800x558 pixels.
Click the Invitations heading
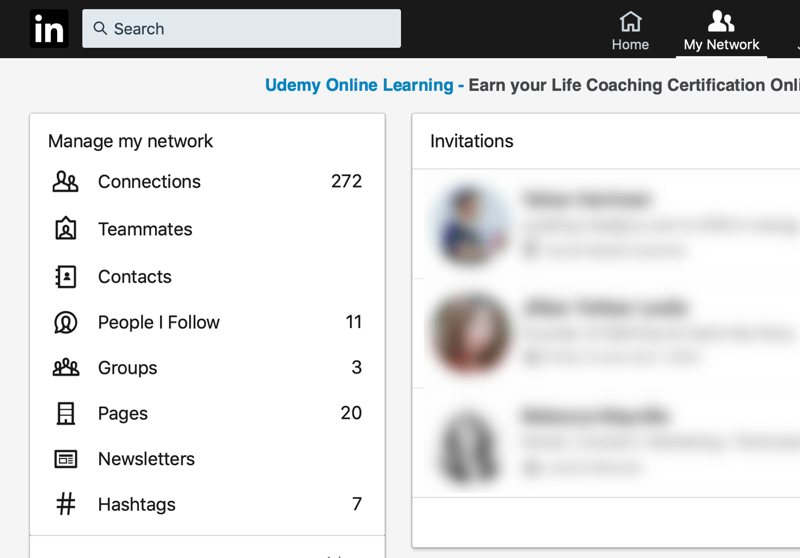(x=471, y=141)
